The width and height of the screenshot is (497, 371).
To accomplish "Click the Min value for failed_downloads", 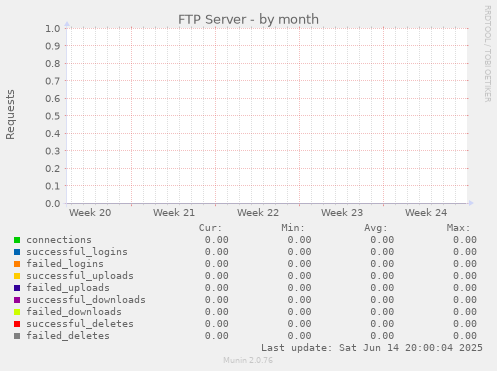I will [299, 312].
